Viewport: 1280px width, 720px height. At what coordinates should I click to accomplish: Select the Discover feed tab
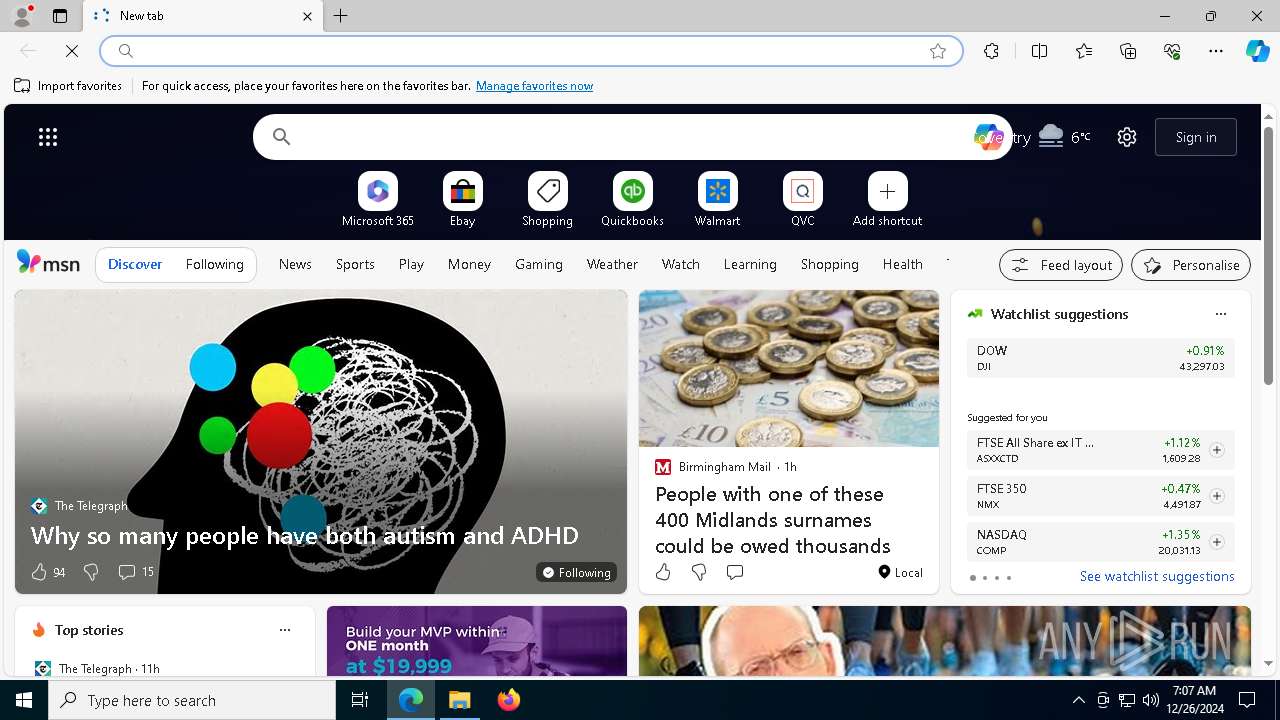pos(135,264)
